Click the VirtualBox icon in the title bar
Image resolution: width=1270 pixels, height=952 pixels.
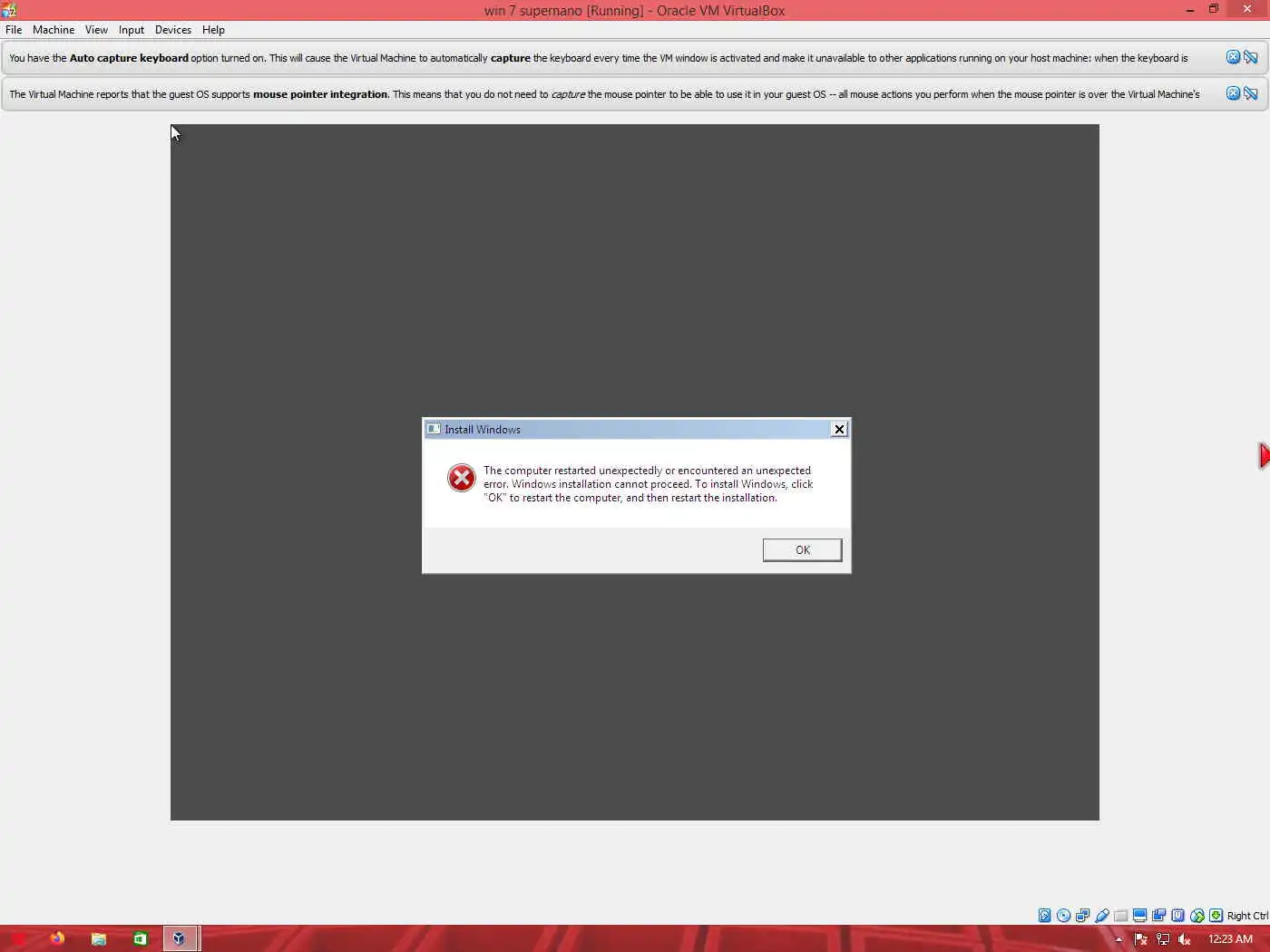(x=9, y=10)
